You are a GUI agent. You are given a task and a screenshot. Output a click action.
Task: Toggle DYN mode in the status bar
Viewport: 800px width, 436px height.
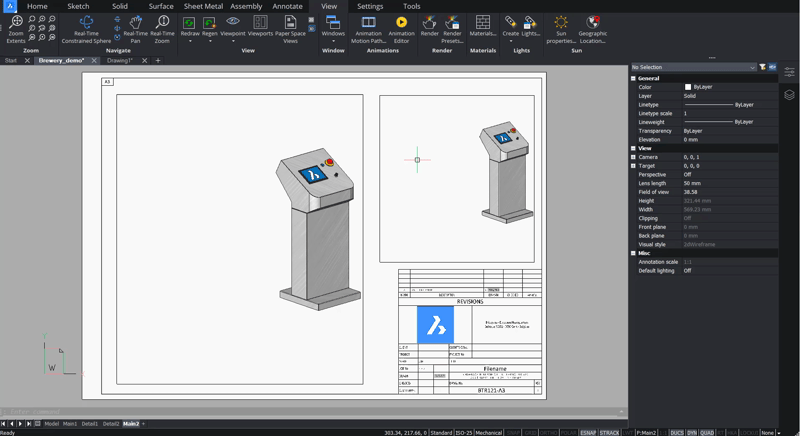pos(691,433)
